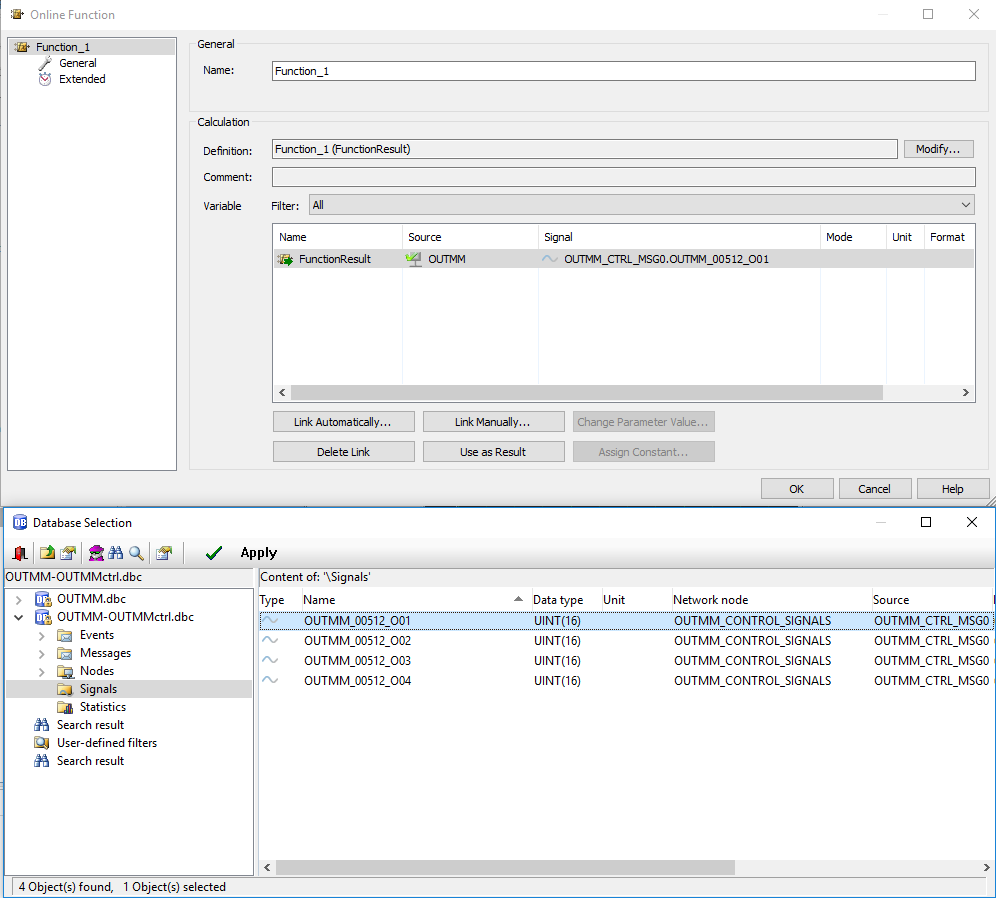Click the binoculars search icon in the toolbar
Screen dimensions: 996x898
coord(116,553)
